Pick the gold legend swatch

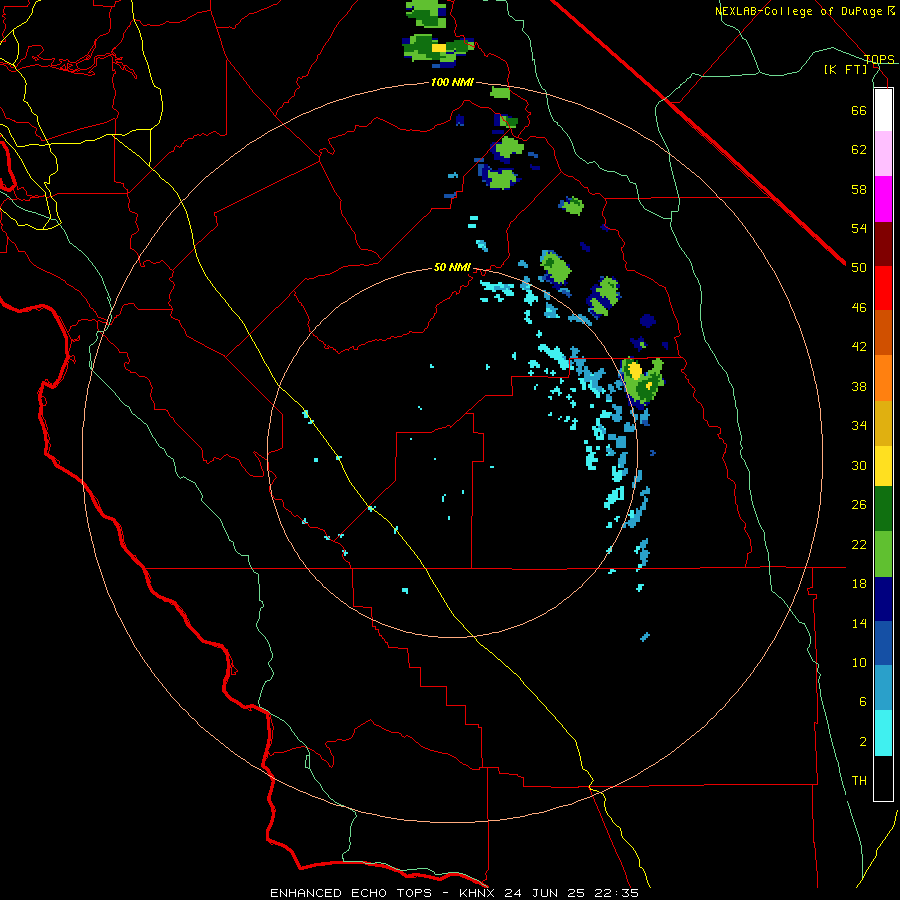pos(883,423)
